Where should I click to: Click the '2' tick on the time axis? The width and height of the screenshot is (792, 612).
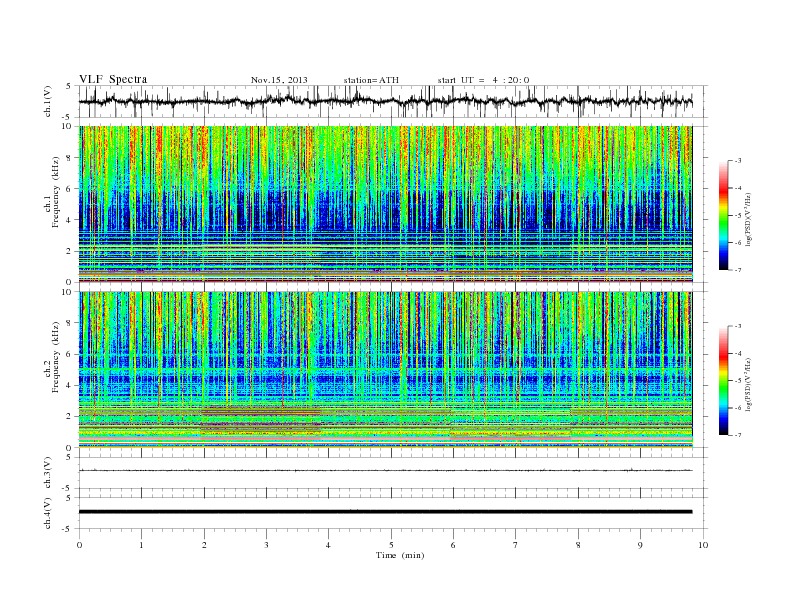[204, 545]
